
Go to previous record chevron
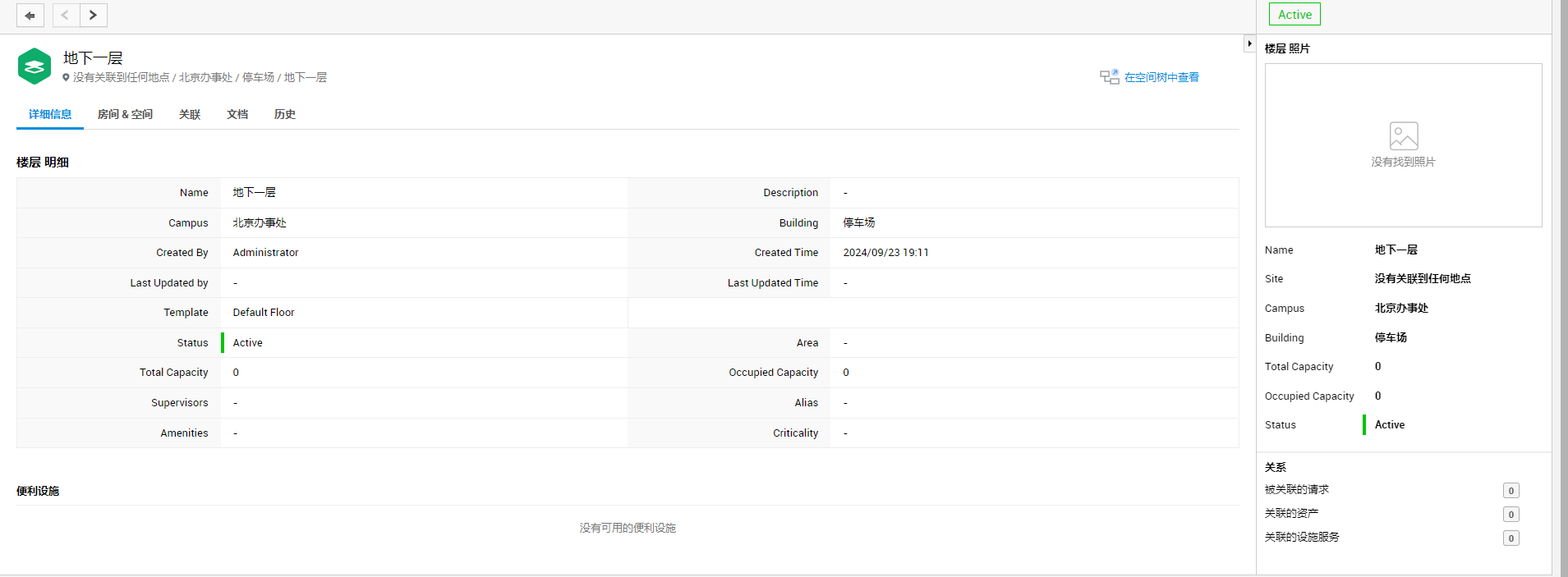coord(66,15)
